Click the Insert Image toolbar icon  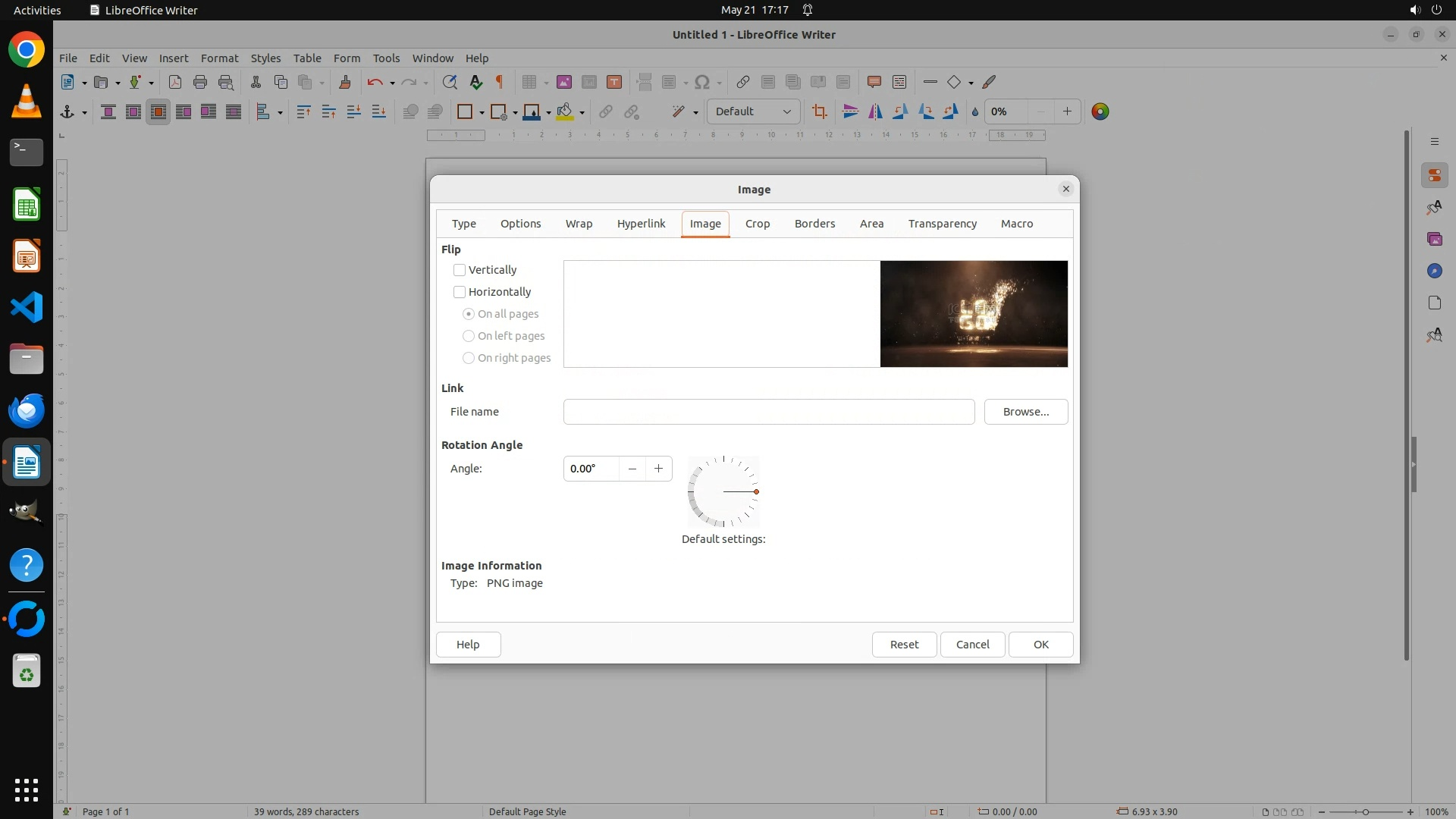[563, 83]
